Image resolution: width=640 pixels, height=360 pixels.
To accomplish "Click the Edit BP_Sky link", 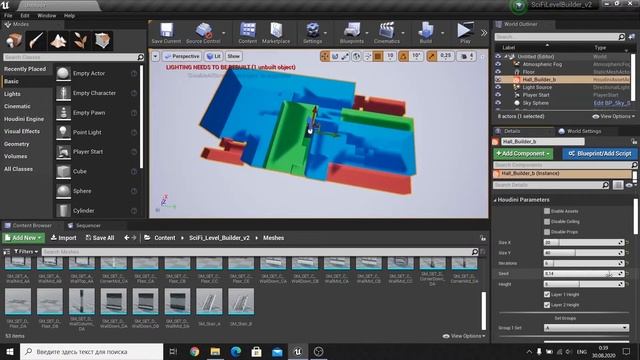I will (612, 103).
